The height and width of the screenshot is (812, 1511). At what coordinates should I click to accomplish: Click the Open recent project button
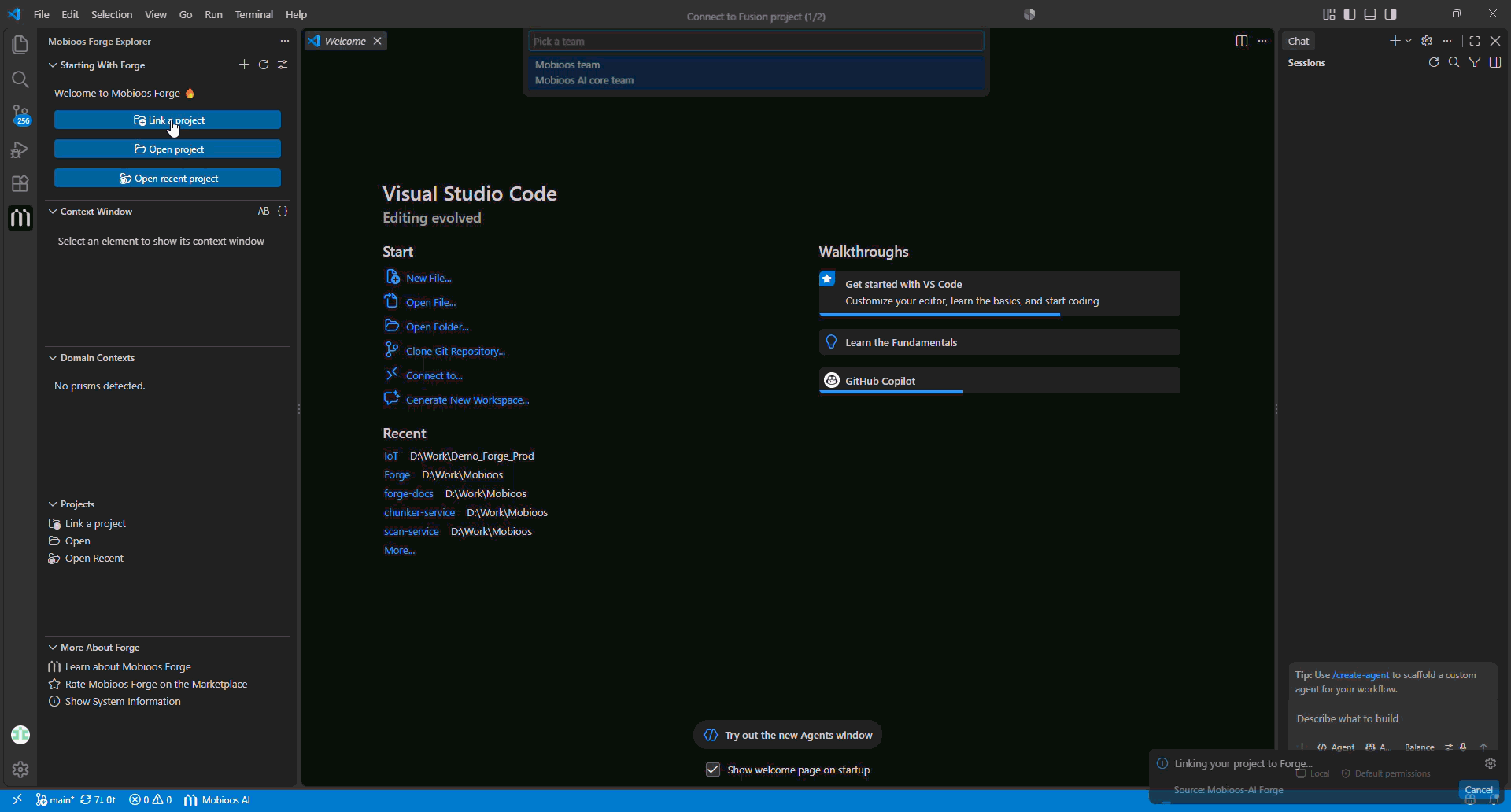click(168, 178)
